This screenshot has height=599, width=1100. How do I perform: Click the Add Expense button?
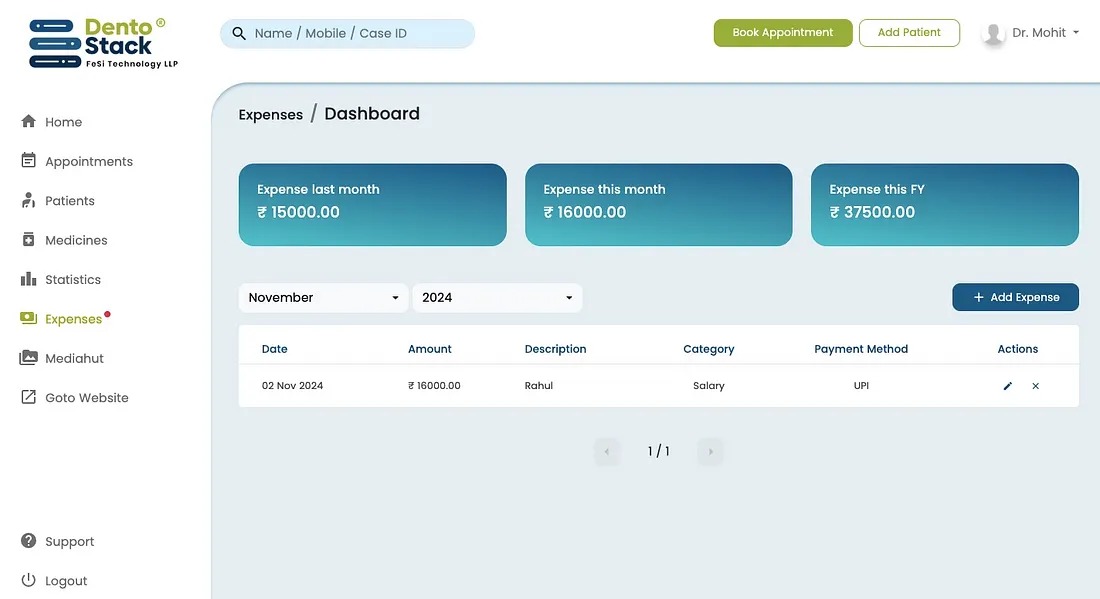1015,298
